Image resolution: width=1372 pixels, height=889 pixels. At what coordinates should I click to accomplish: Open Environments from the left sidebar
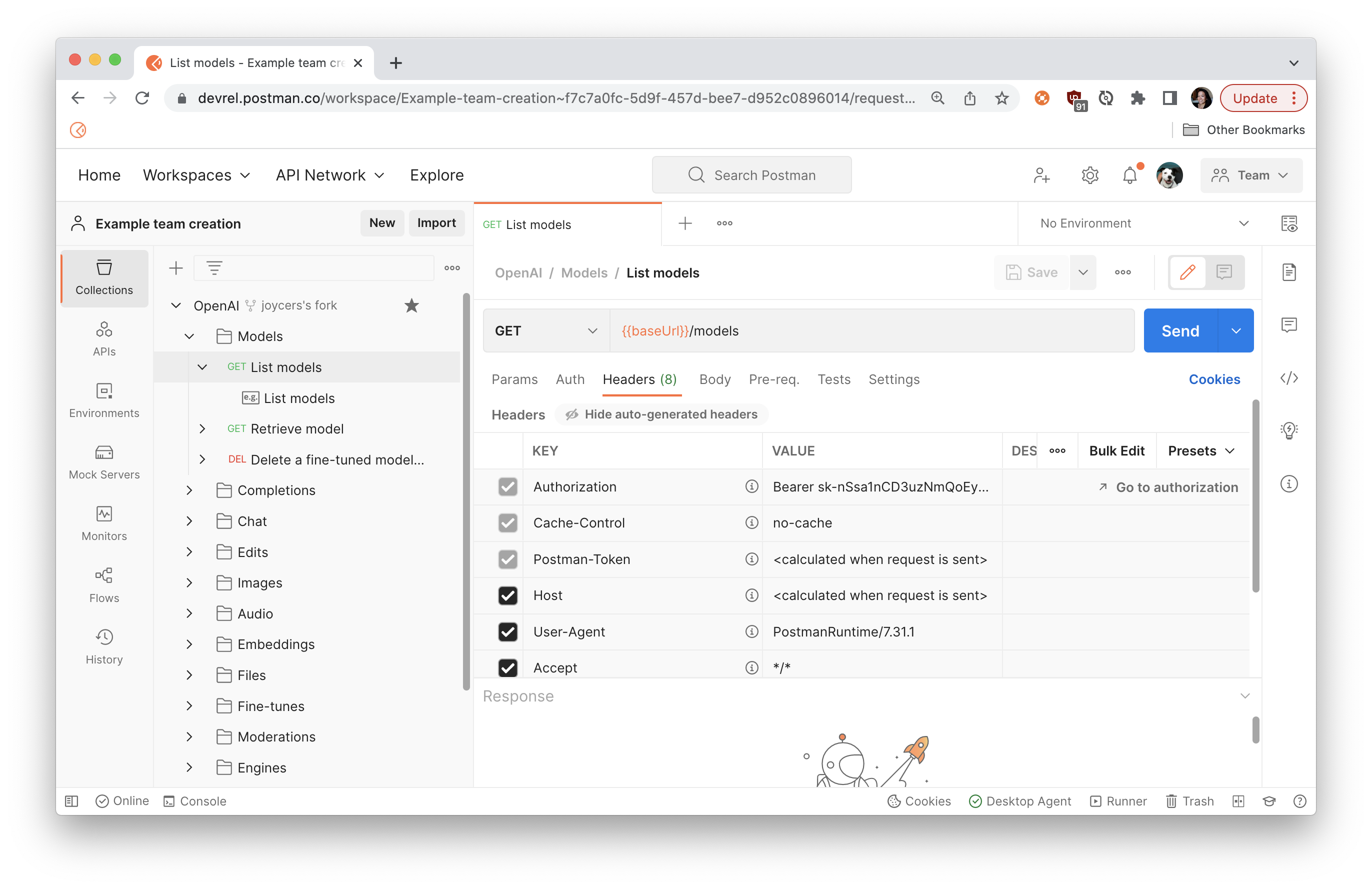[104, 399]
